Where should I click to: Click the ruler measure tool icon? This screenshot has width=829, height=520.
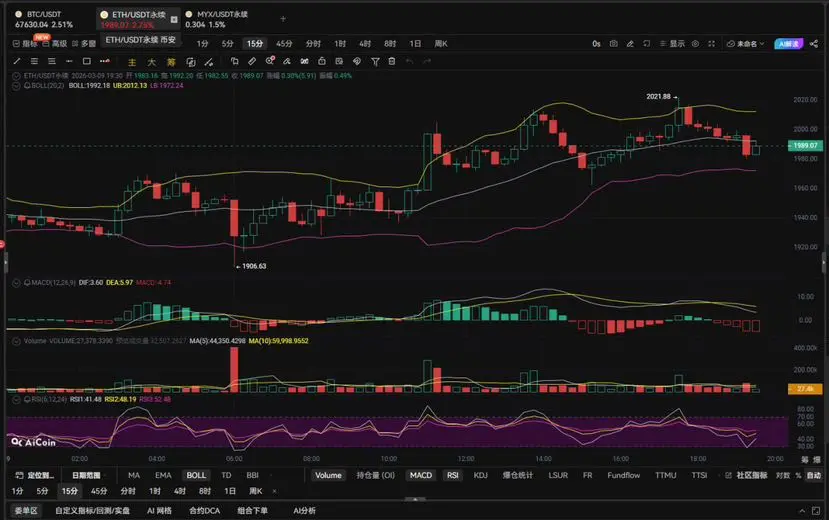(x=252, y=61)
